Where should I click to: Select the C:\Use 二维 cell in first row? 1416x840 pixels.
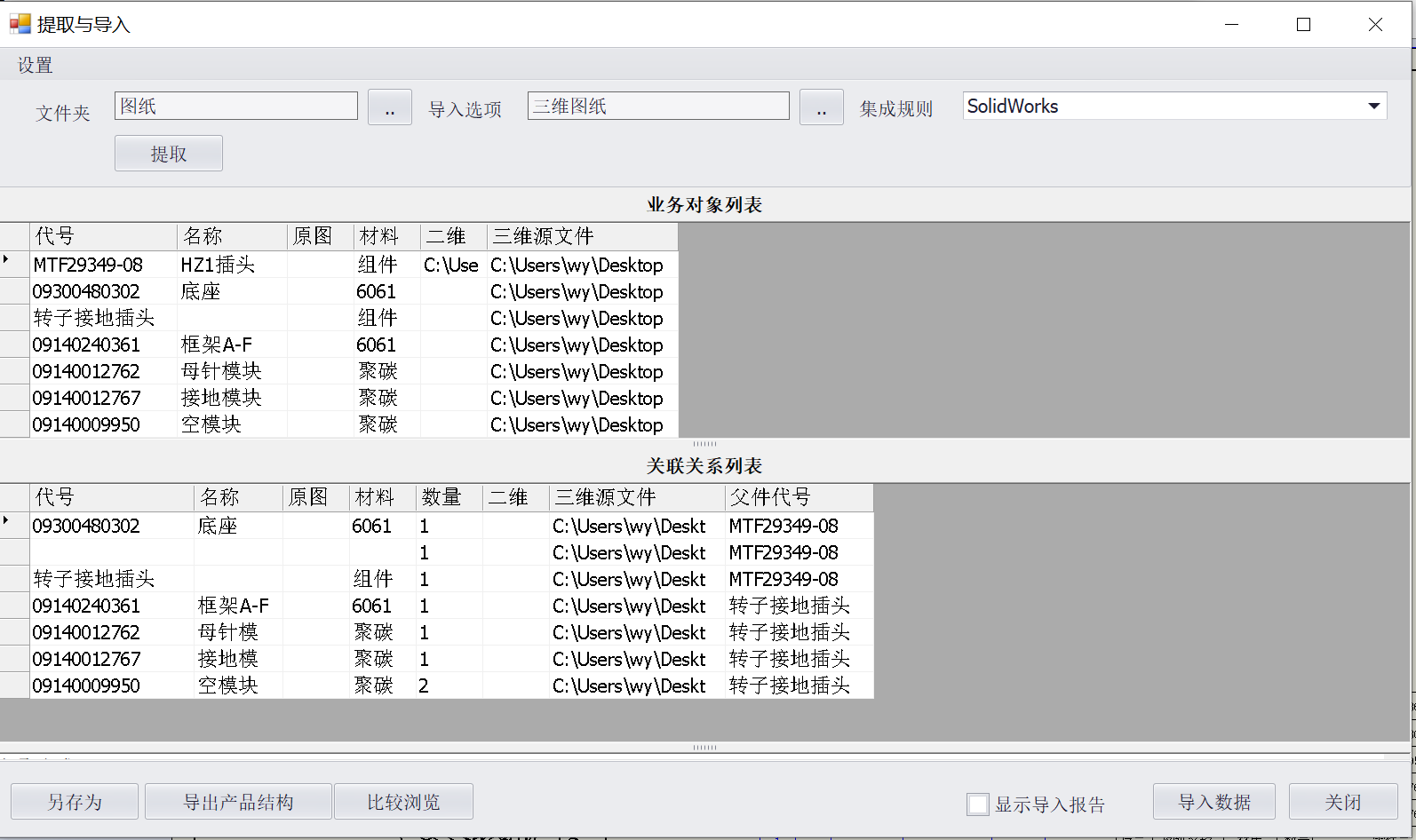pyautogui.click(x=453, y=265)
